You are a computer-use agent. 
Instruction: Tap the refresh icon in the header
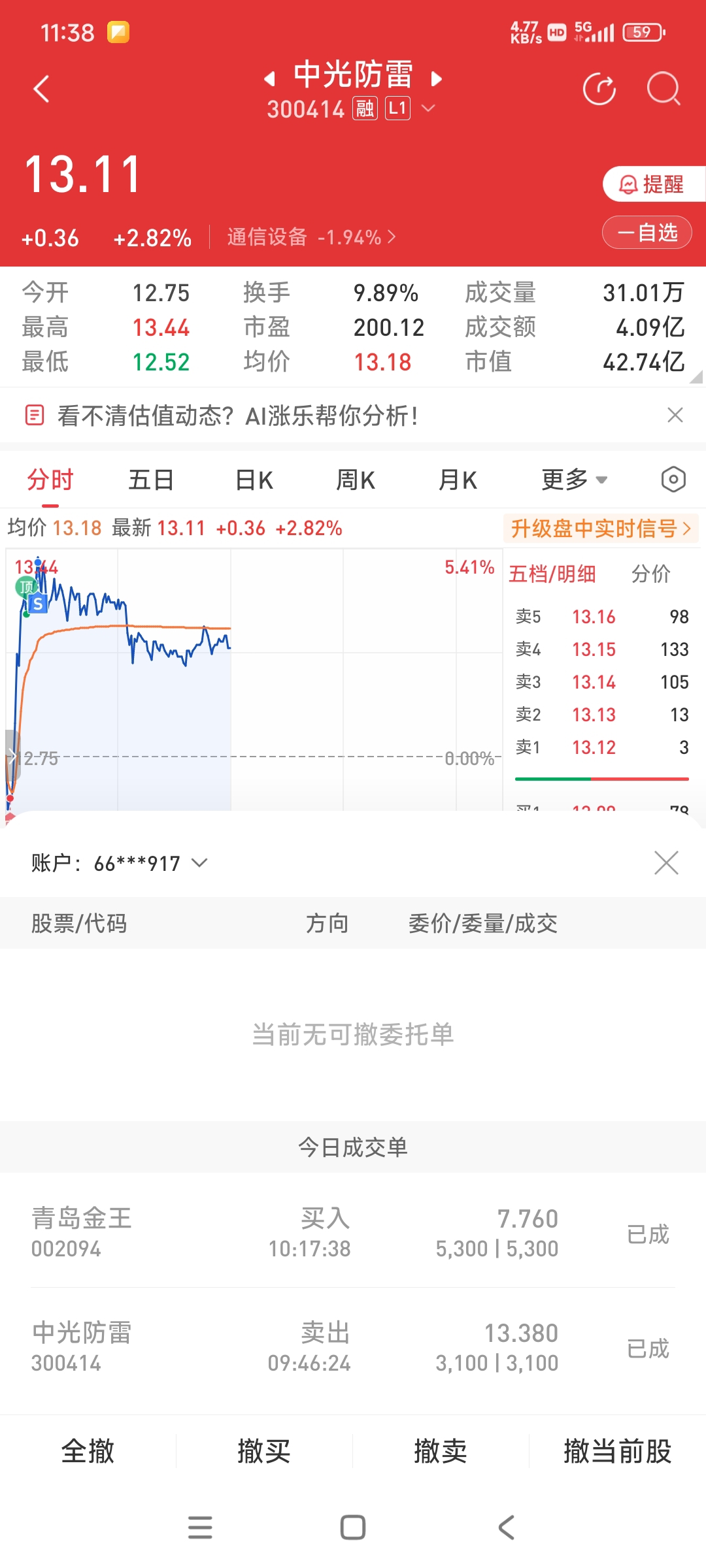point(599,89)
